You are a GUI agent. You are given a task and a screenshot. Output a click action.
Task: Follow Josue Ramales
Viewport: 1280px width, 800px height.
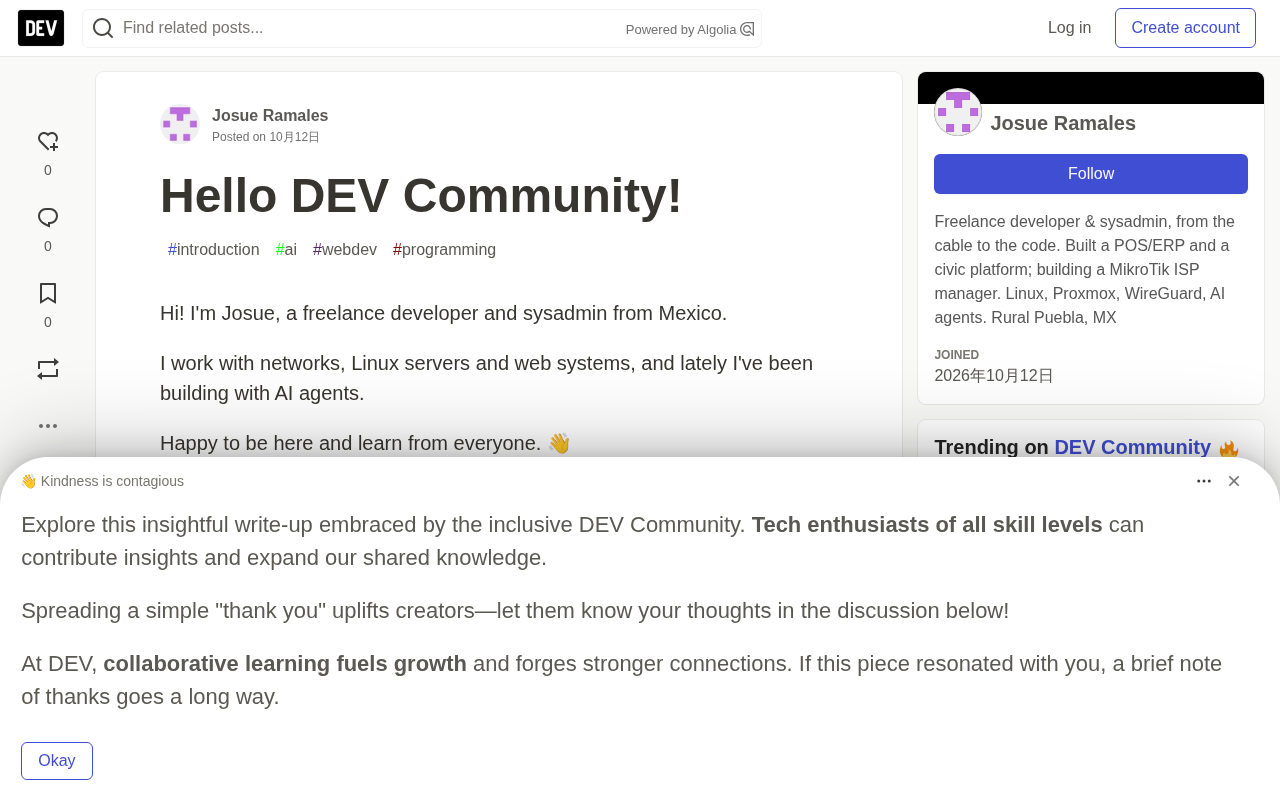coord(1091,174)
